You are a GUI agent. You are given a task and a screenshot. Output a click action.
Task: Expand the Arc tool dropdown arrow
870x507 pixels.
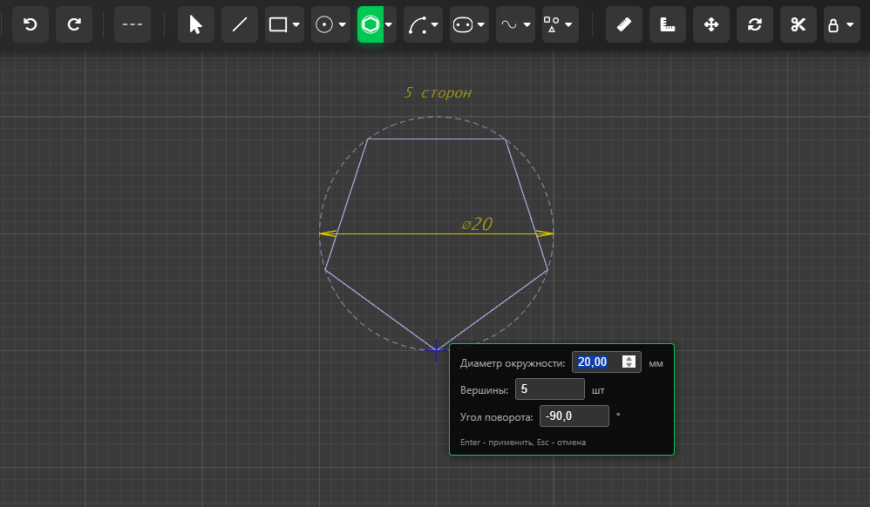tap(435, 24)
